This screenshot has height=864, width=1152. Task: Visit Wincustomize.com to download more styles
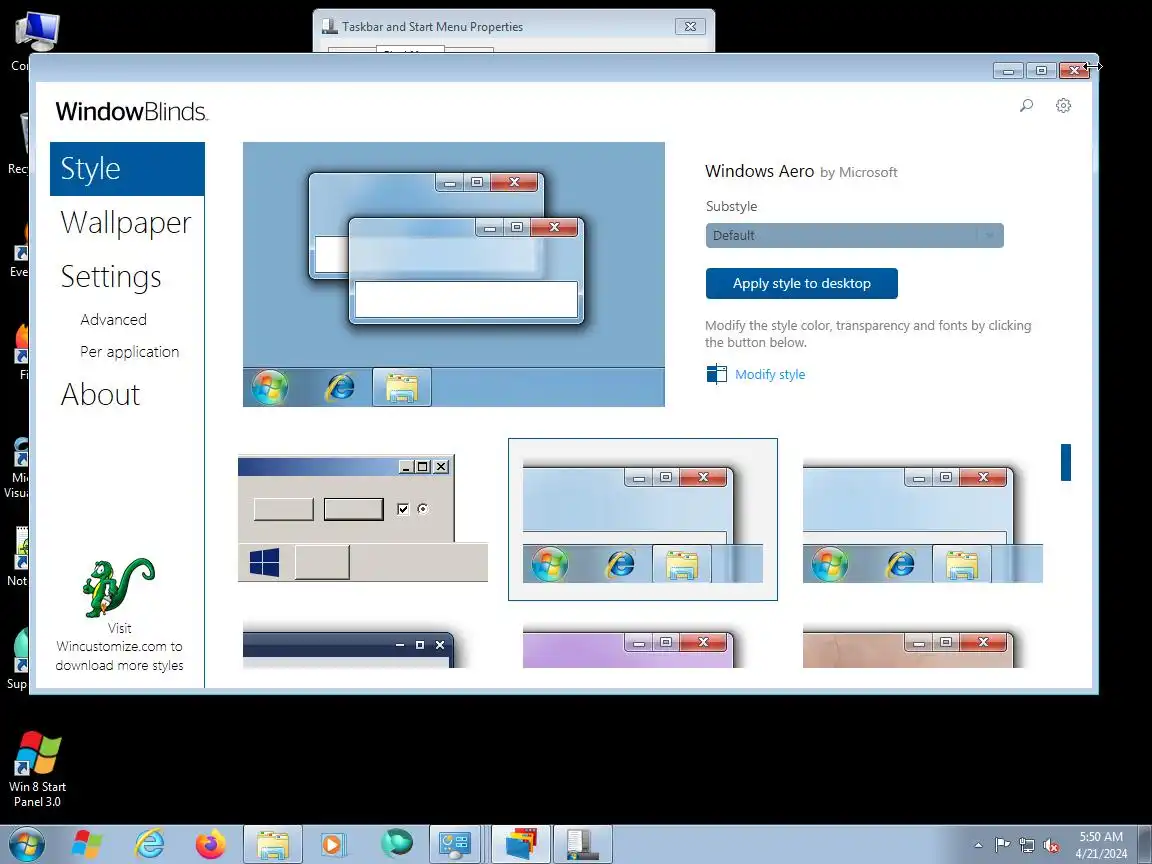[x=119, y=647]
